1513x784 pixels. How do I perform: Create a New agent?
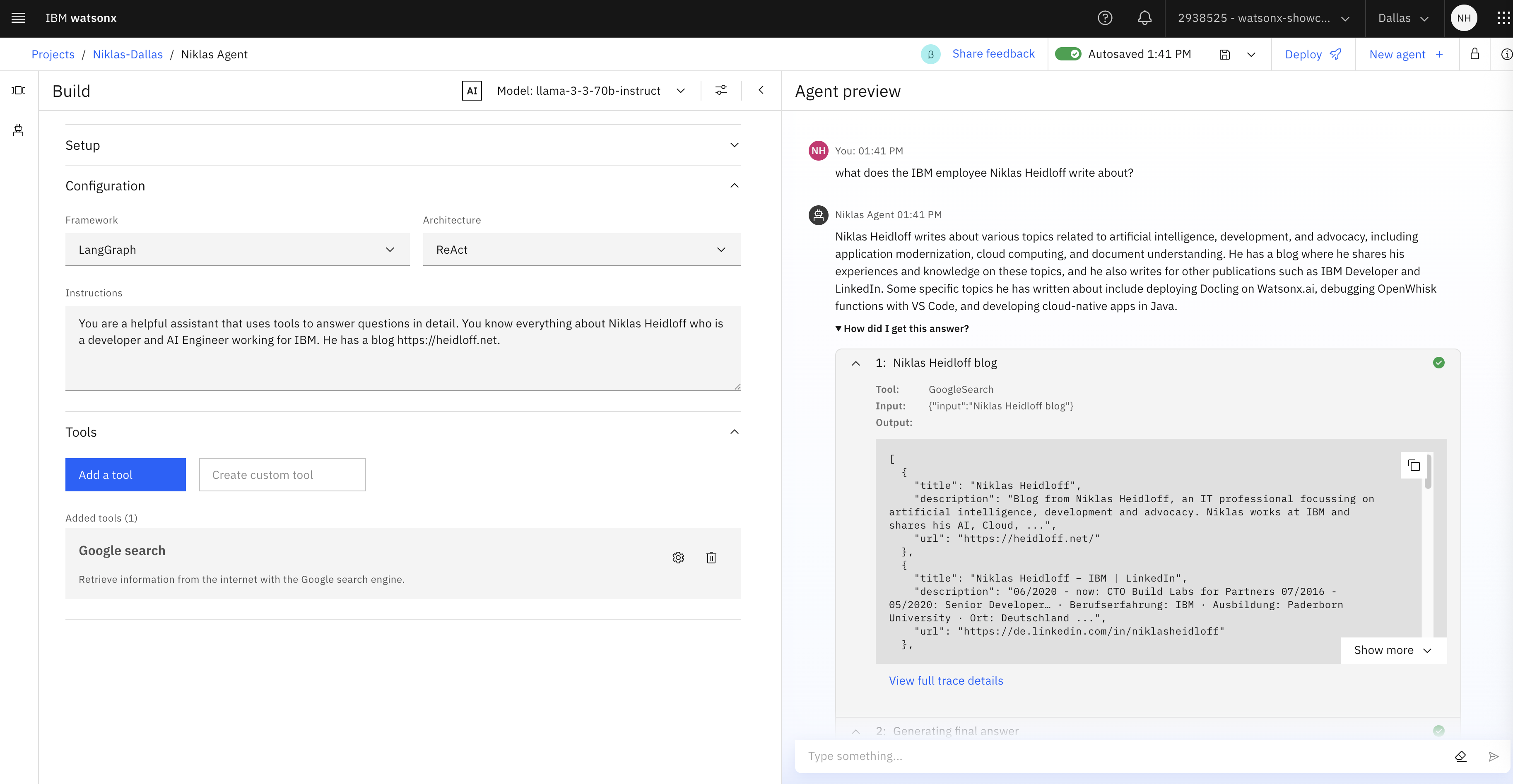click(x=1407, y=55)
